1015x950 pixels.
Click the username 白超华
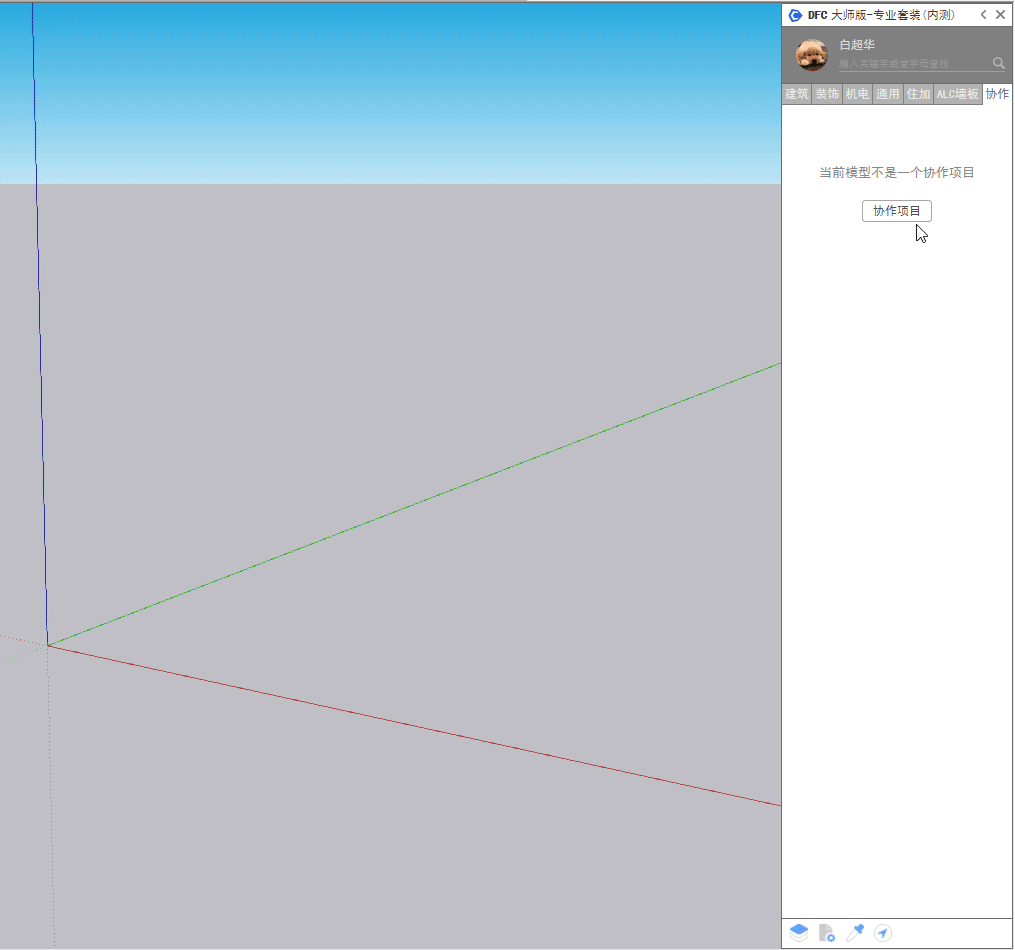[x=857, y=45]
